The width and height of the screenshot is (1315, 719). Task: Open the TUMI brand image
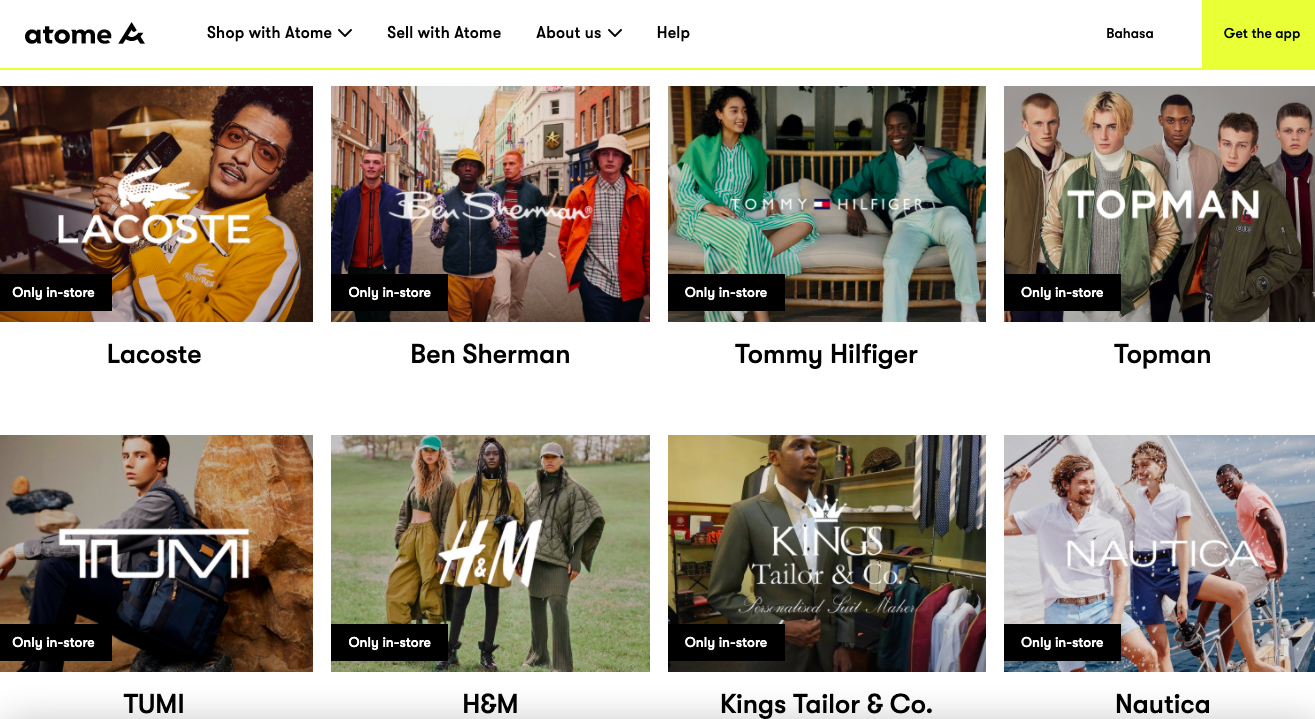coord(156,553)
